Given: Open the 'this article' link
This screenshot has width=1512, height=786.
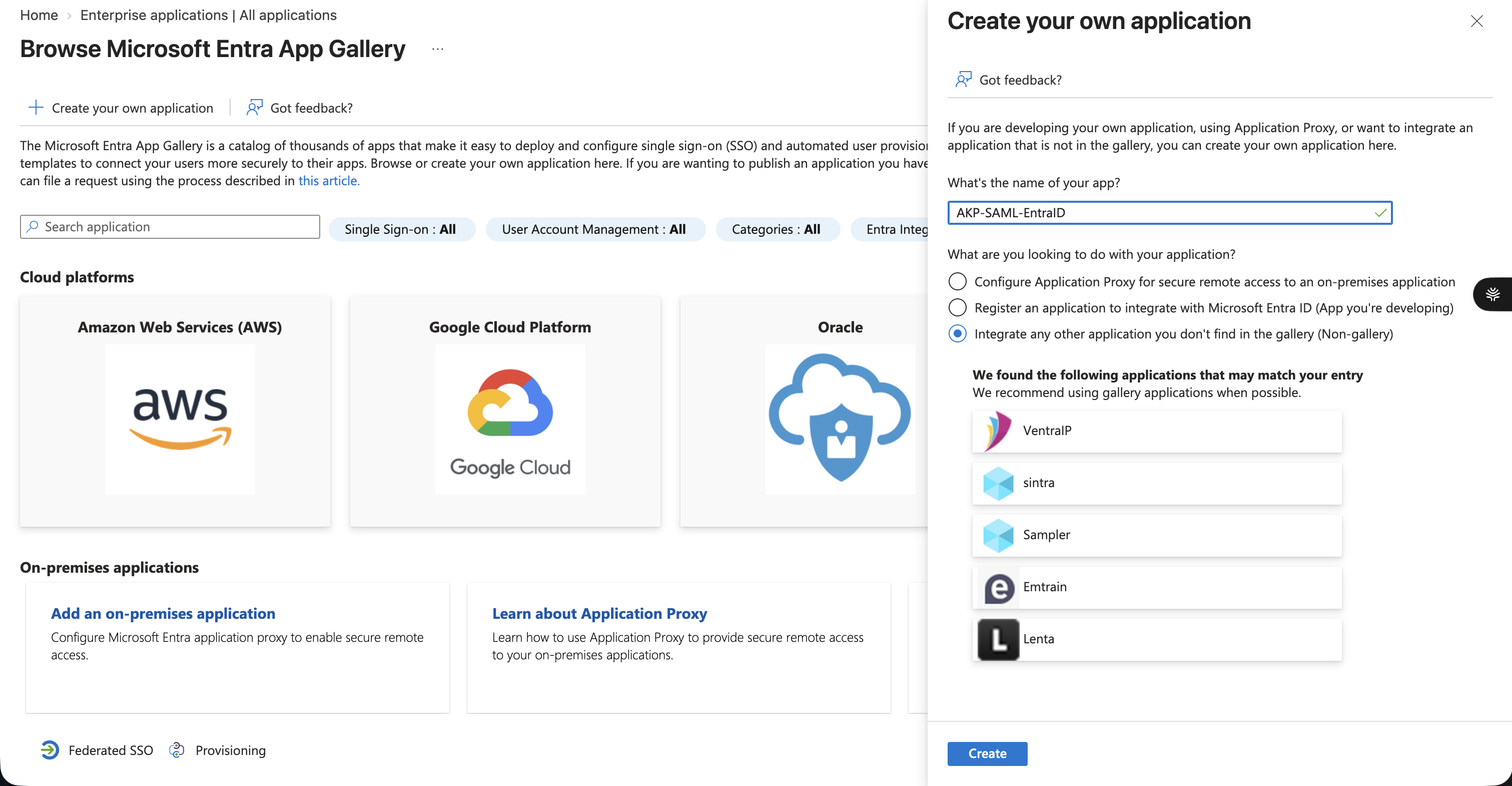Looking at the screenshot, I should [x=329, y=181].
